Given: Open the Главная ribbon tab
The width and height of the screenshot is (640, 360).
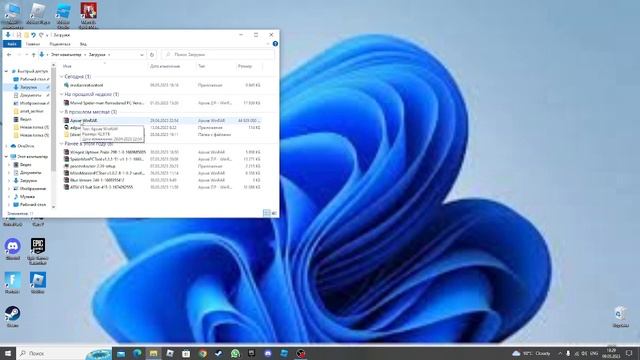Looking at the screenshot, I should tap(33, 44).
